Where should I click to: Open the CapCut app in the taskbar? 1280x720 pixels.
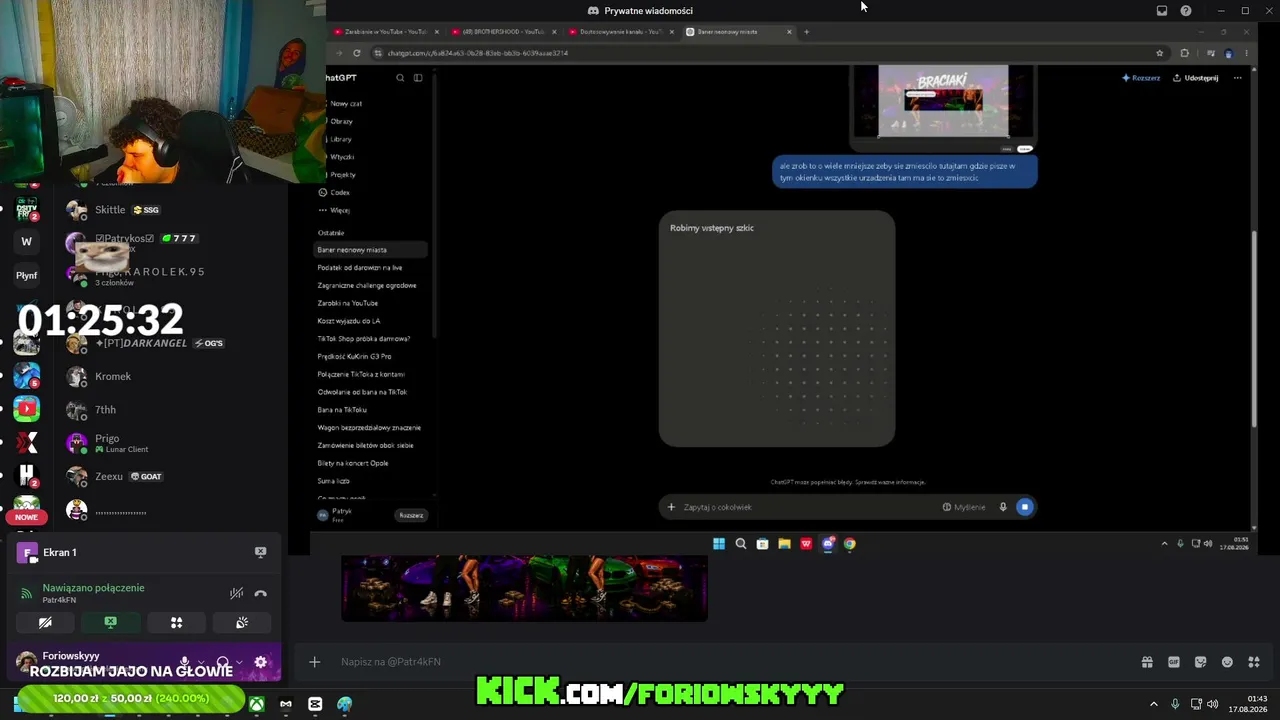(315, 704)
